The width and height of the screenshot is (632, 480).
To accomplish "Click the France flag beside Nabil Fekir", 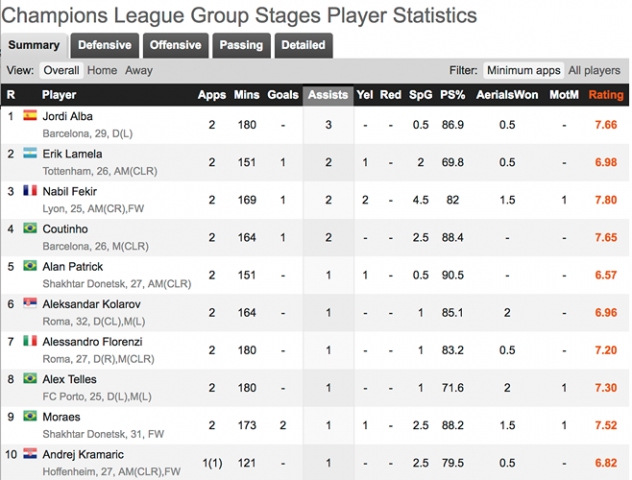I will tap(30, 191).
